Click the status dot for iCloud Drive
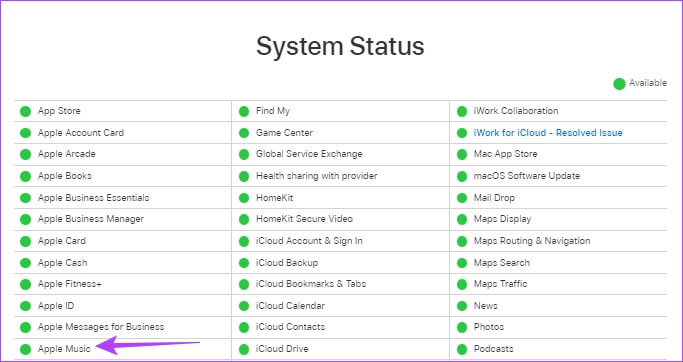The image size is (683, 362). [243, 349]
